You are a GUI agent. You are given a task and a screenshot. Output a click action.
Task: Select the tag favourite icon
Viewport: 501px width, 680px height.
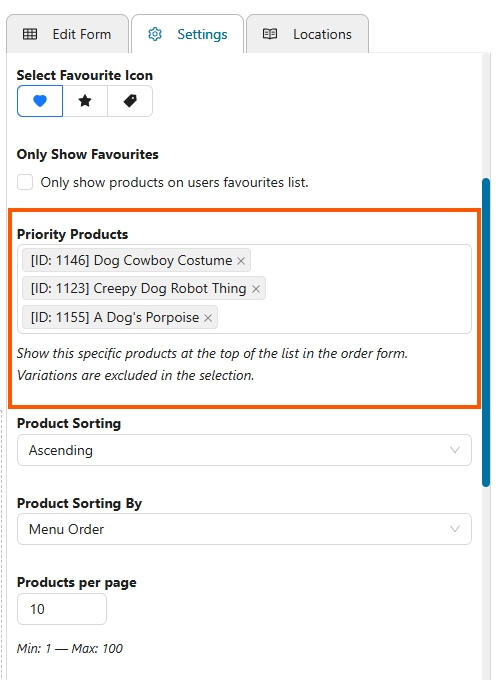coord(130,101)
